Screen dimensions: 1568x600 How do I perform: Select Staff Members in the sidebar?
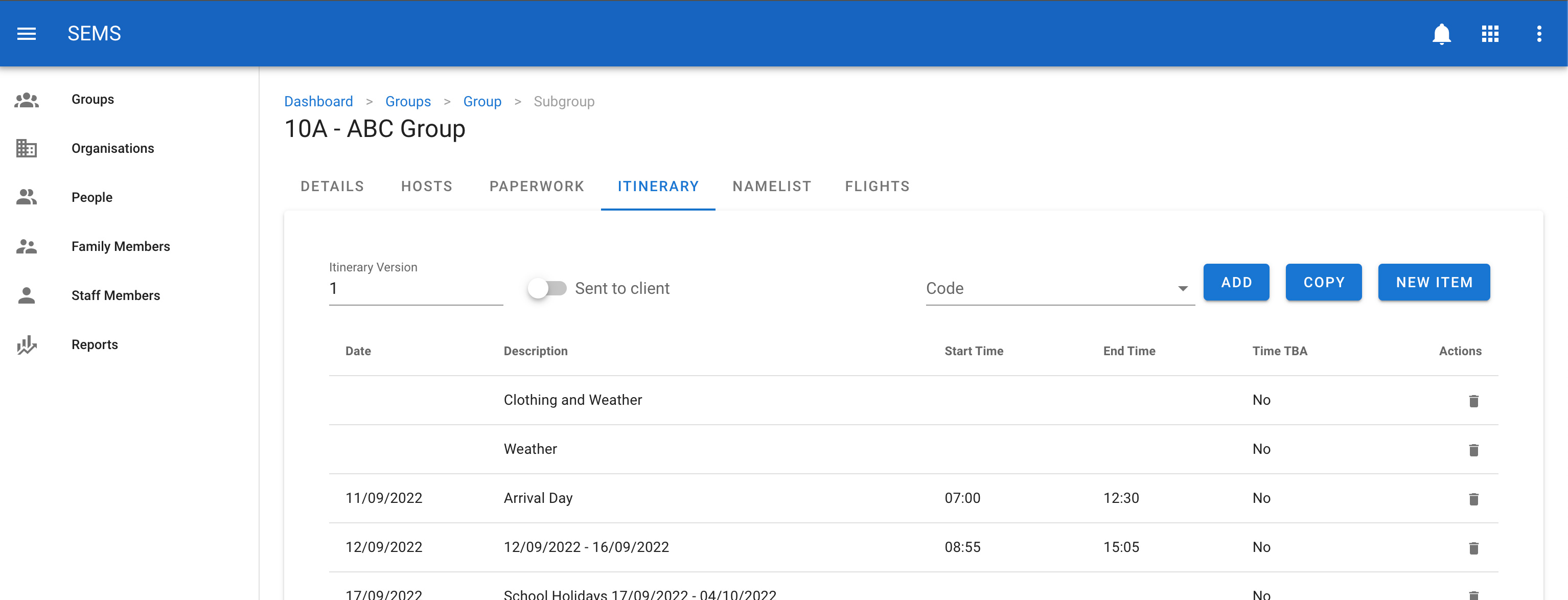115,295
